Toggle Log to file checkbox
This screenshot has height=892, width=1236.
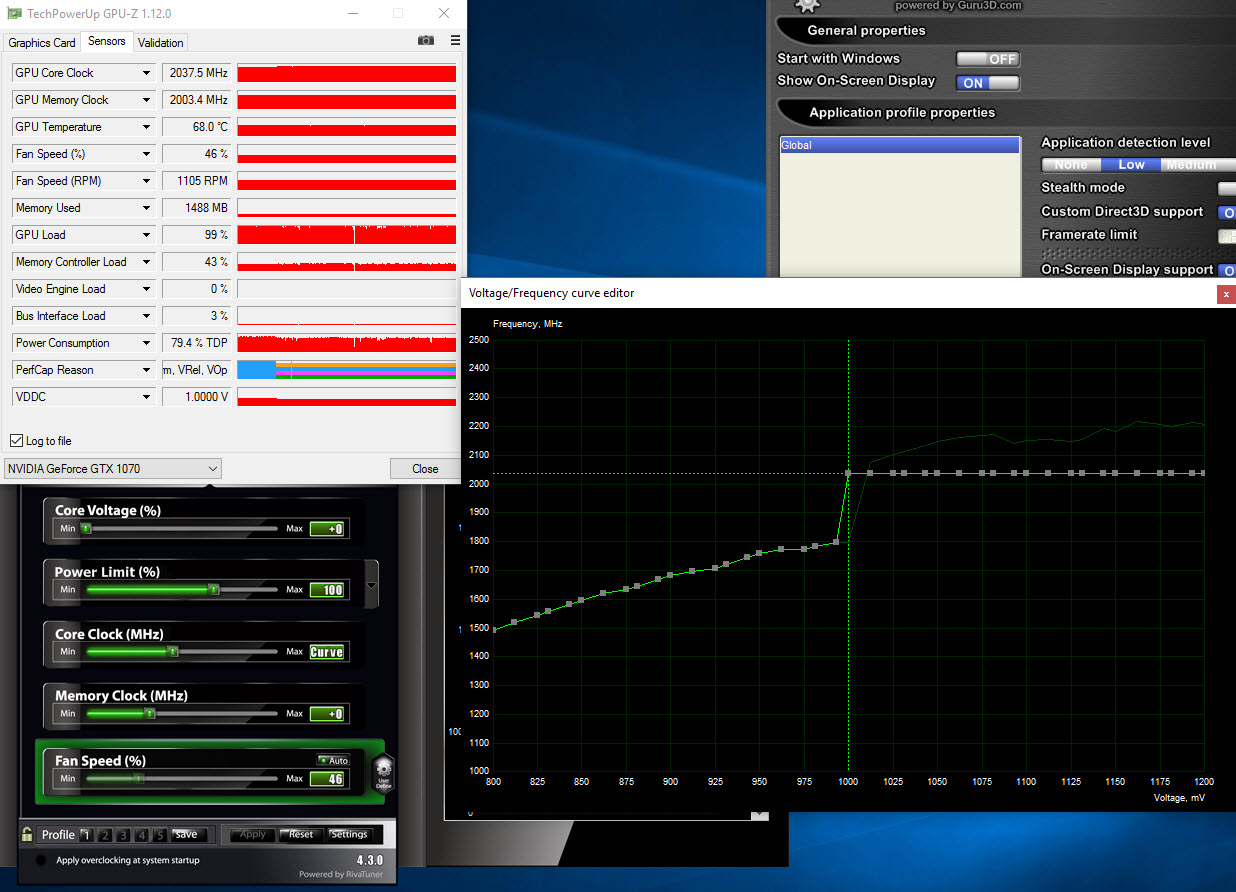[16, 441]
